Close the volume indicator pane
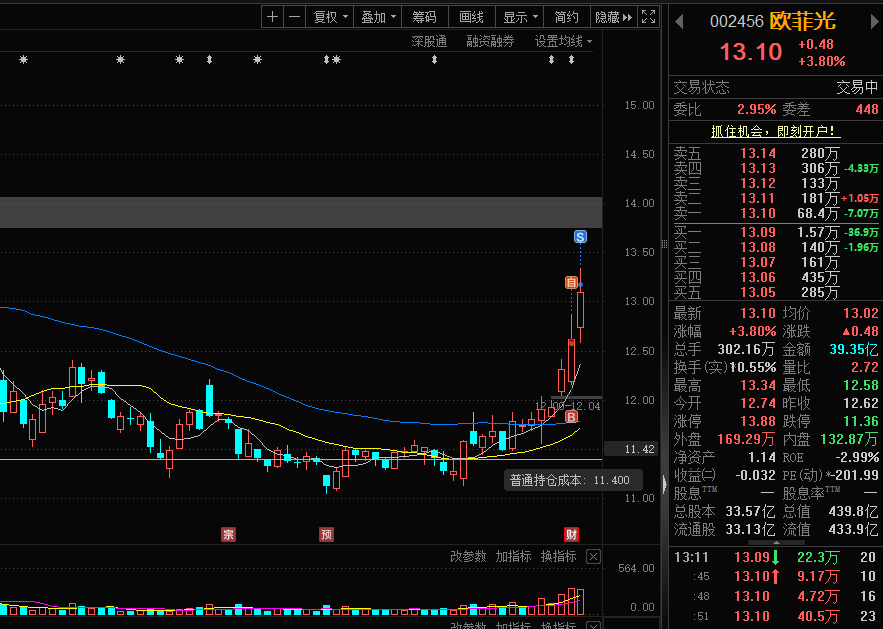The image size is (883, 629). pyautogui.click(x=593, y=557)
